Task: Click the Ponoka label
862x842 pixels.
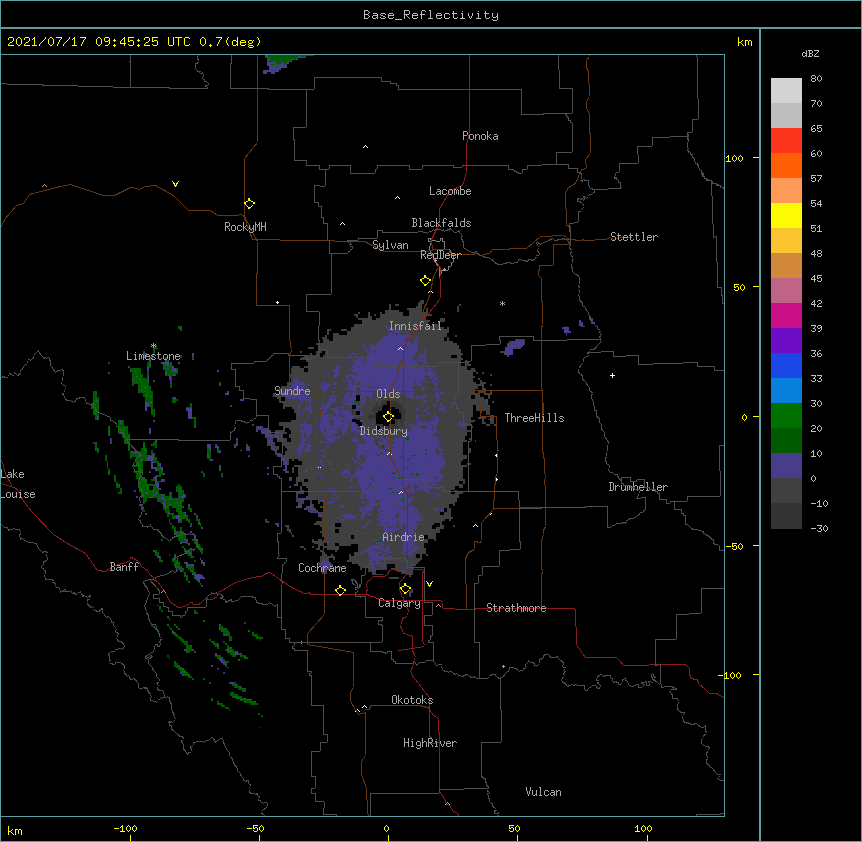Action: (480, 136)
